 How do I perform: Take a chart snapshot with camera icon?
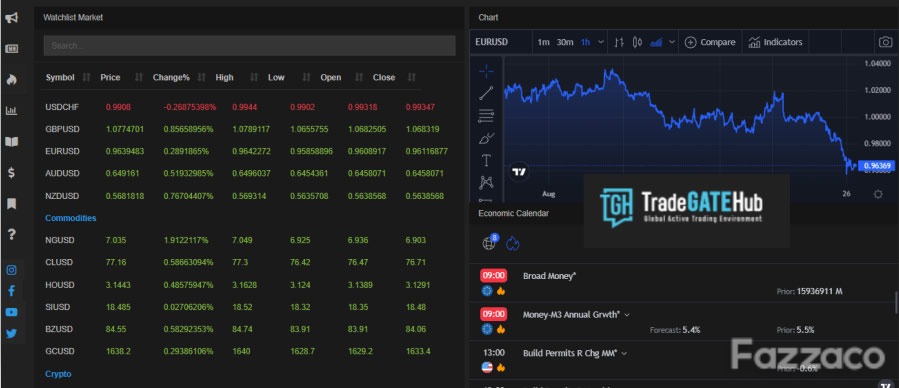click(x=885, y=42)
